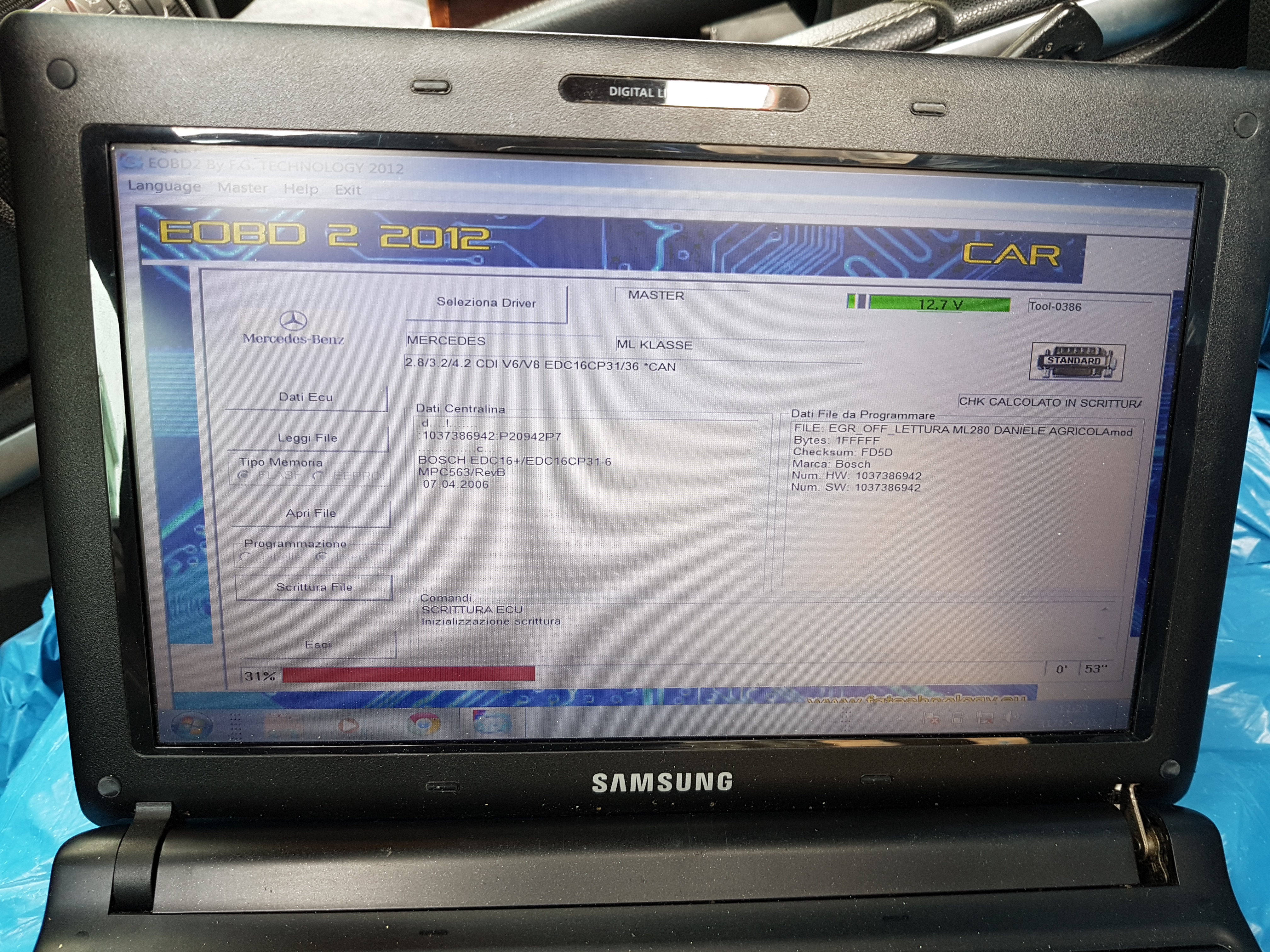Click the Seleziona Driver button

click(486, 303)
